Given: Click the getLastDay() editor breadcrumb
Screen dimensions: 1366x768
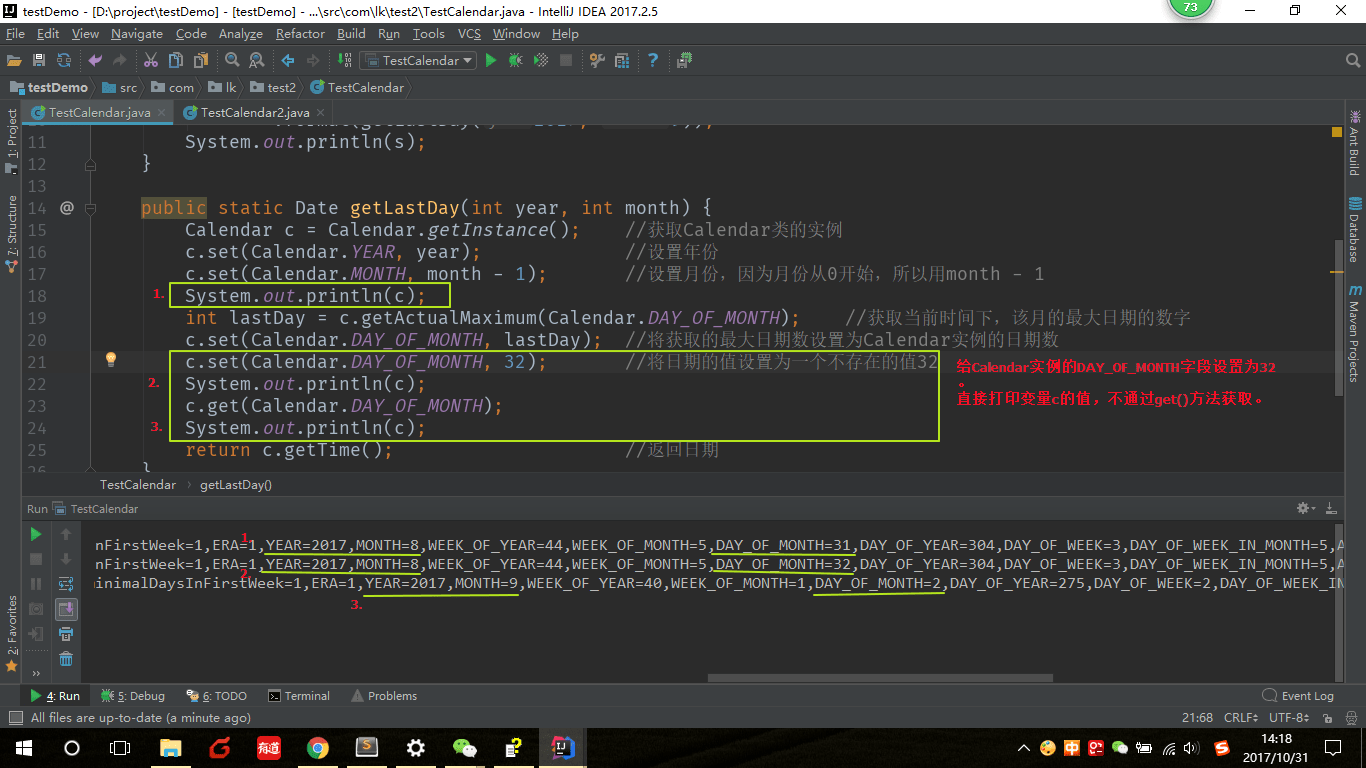Looking at the screenshot, I should [236, 484].
